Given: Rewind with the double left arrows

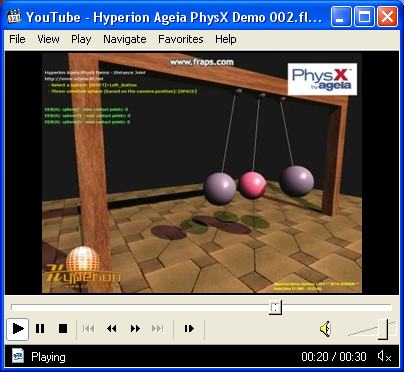Looking at the screenshot, I should [x=112, y=329].
